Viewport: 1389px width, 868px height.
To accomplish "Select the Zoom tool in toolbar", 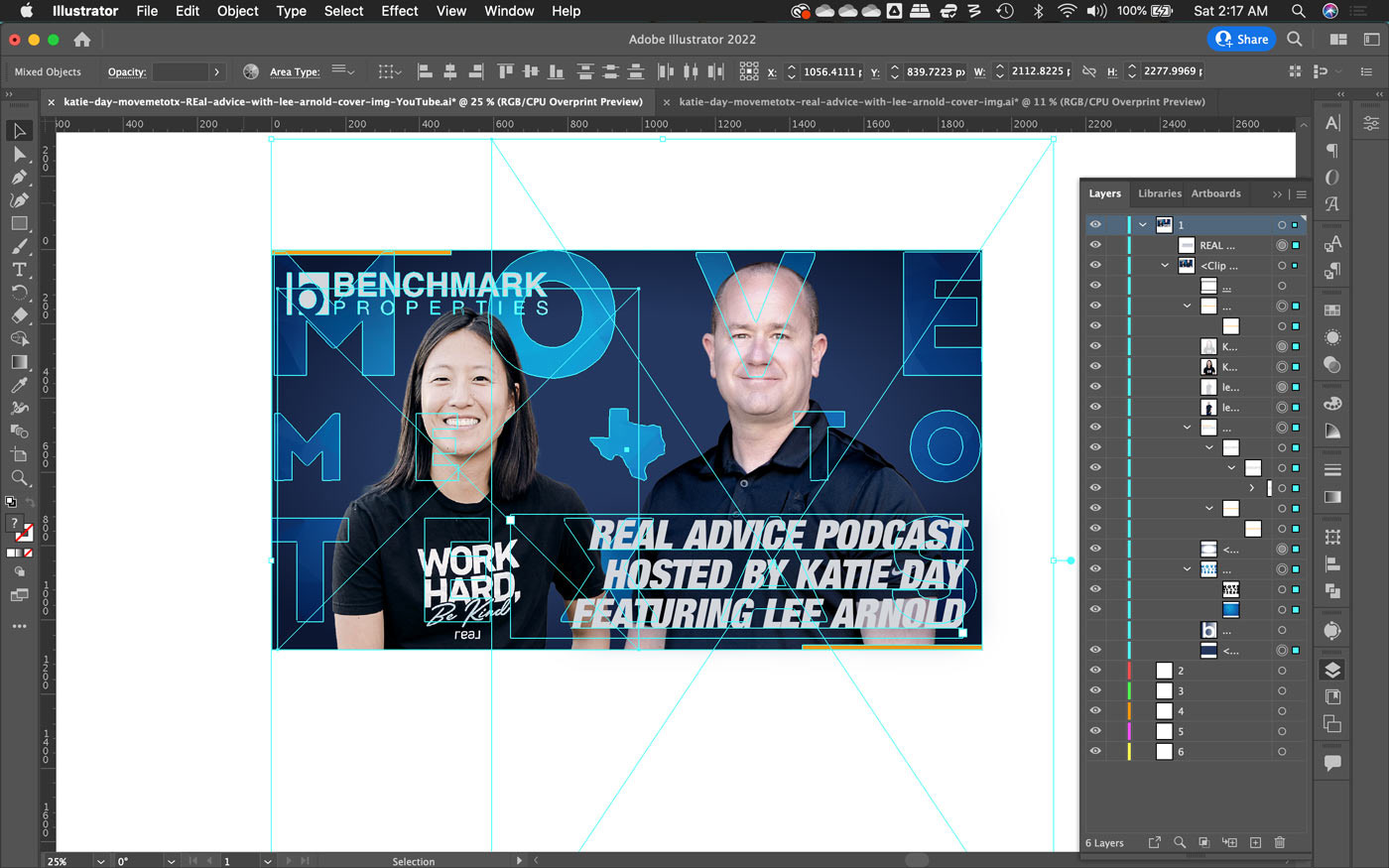I will click(x=19, y=477).
